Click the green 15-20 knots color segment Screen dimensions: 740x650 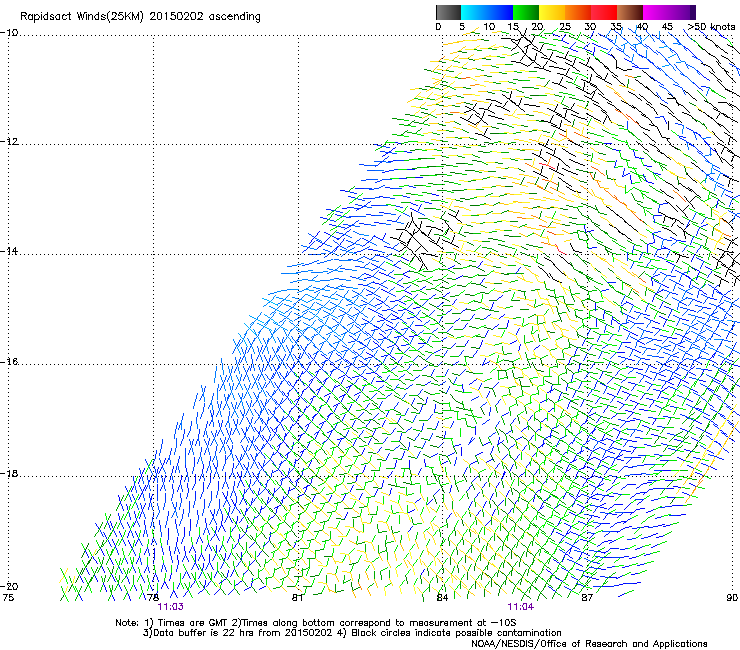526,12
